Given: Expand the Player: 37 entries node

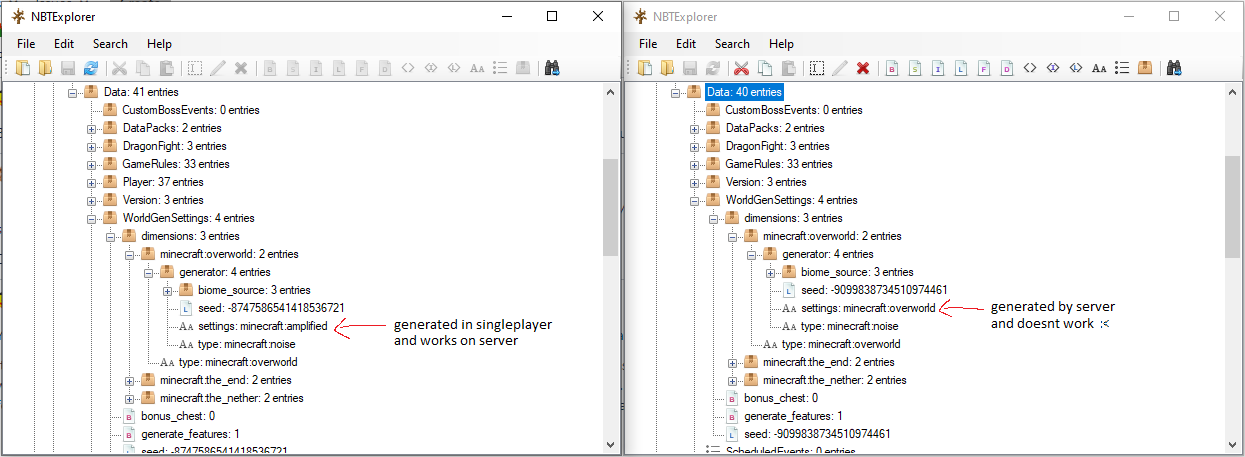Looking at the screenshot, I should 91,182.
